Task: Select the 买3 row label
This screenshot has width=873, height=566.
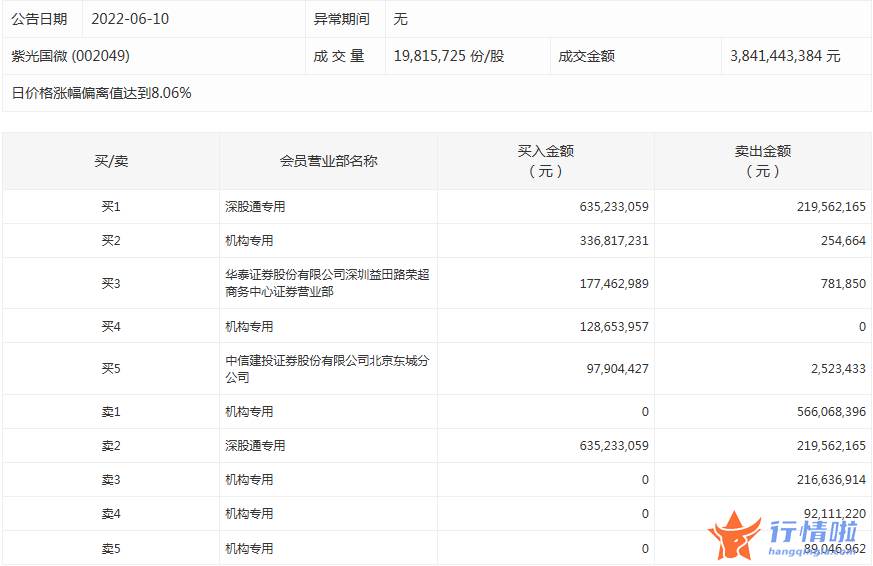Action: tap(111, 283)
